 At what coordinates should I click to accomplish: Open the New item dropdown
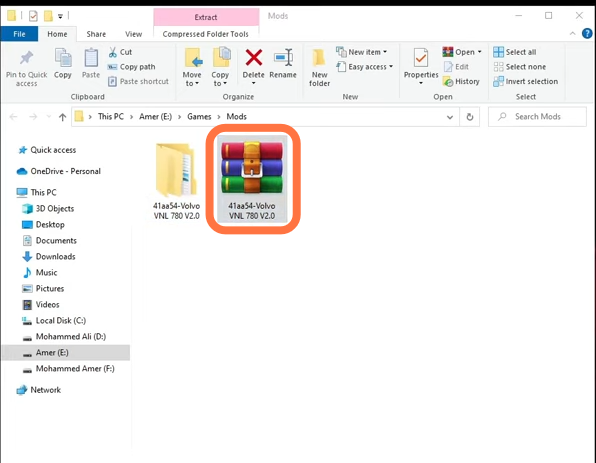[362, 52]
